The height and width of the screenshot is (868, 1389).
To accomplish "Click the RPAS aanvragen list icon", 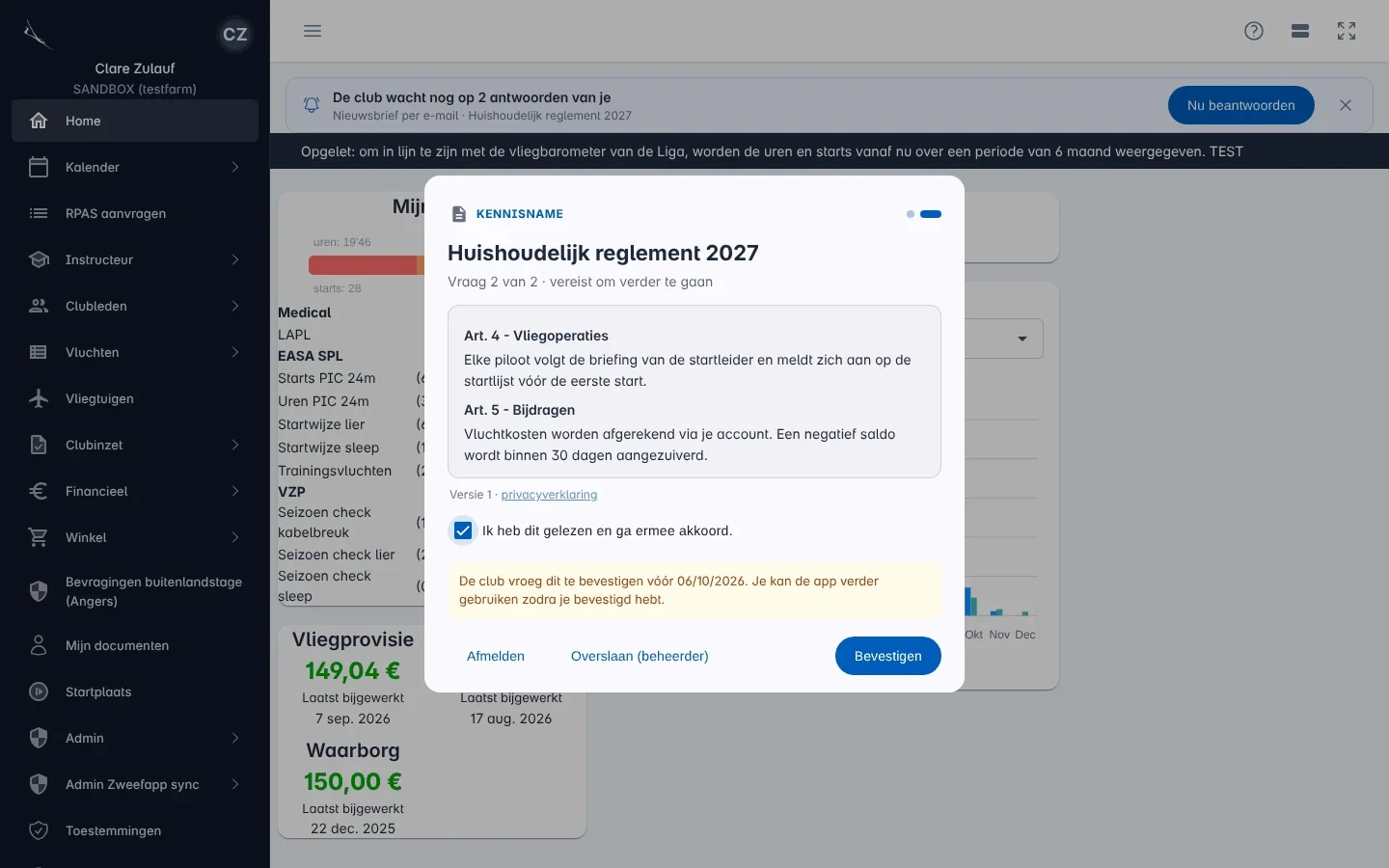I will point(39,213).
